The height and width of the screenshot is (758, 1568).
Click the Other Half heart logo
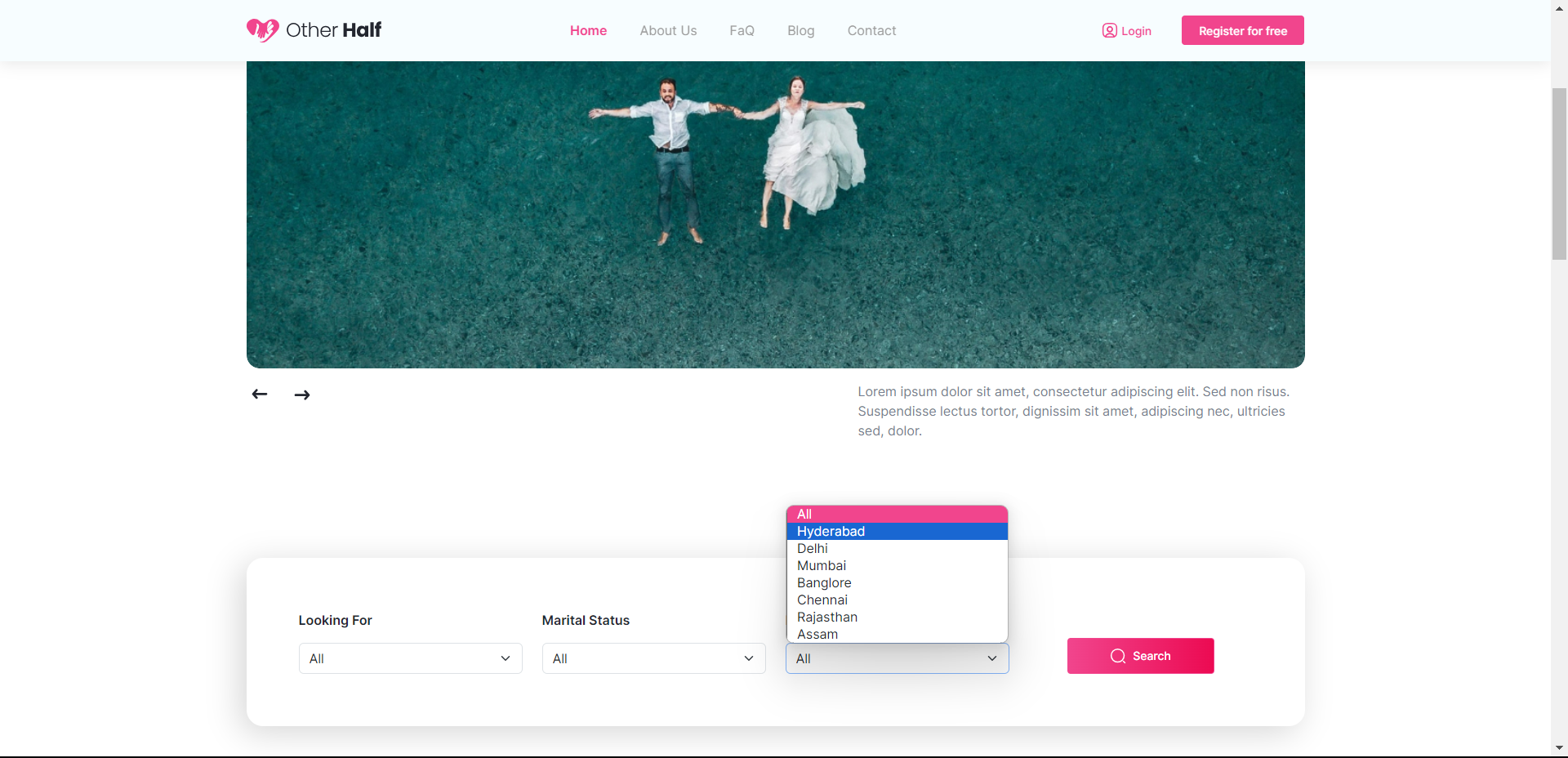tap(262, 29)
